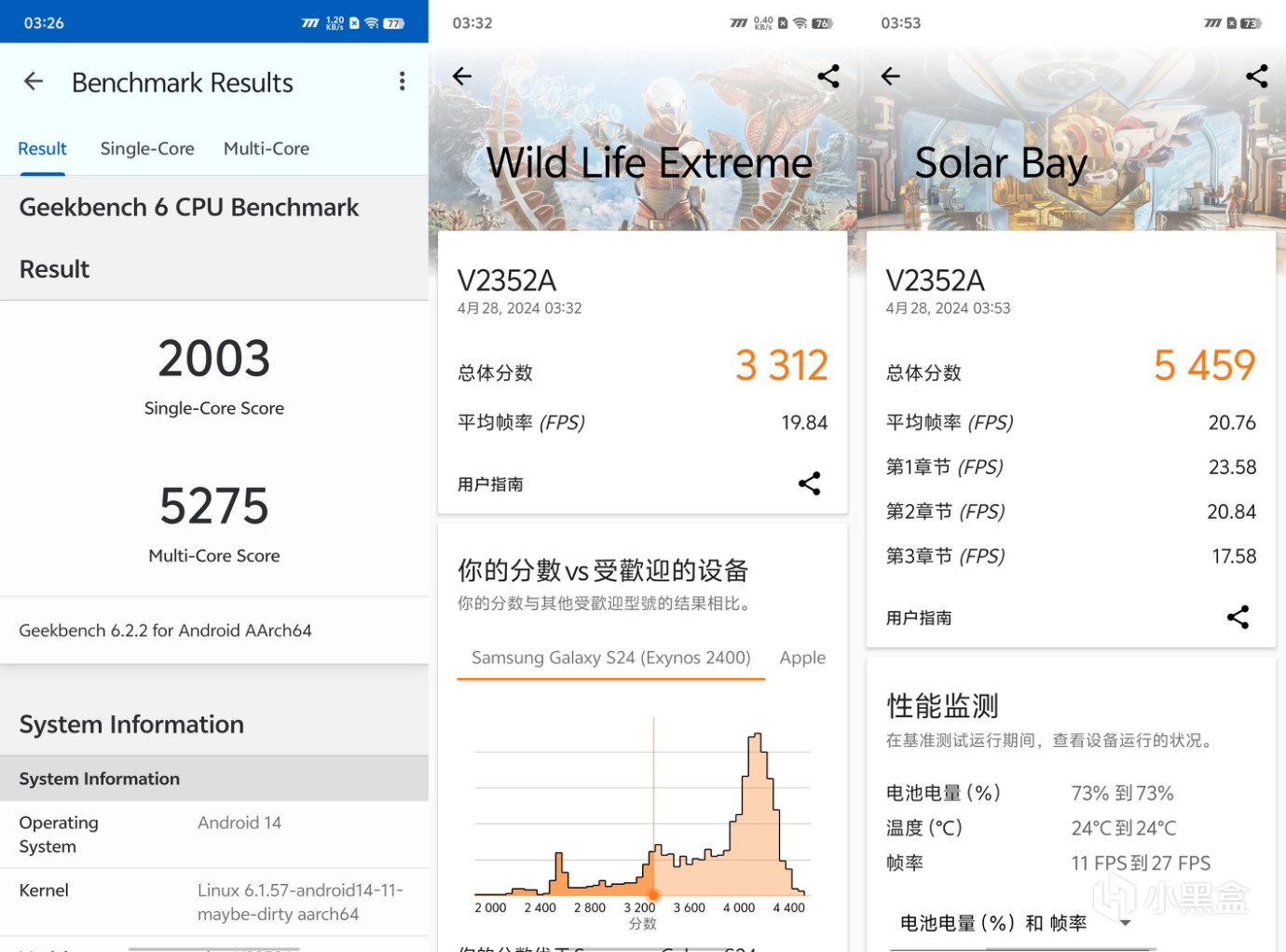Open 用户指南 link in Wild Life Extreme card

(490, 484)
